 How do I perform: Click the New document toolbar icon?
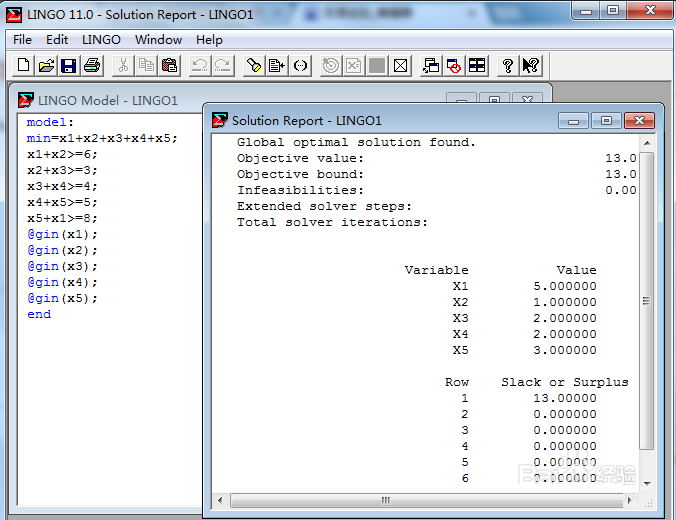23,66
